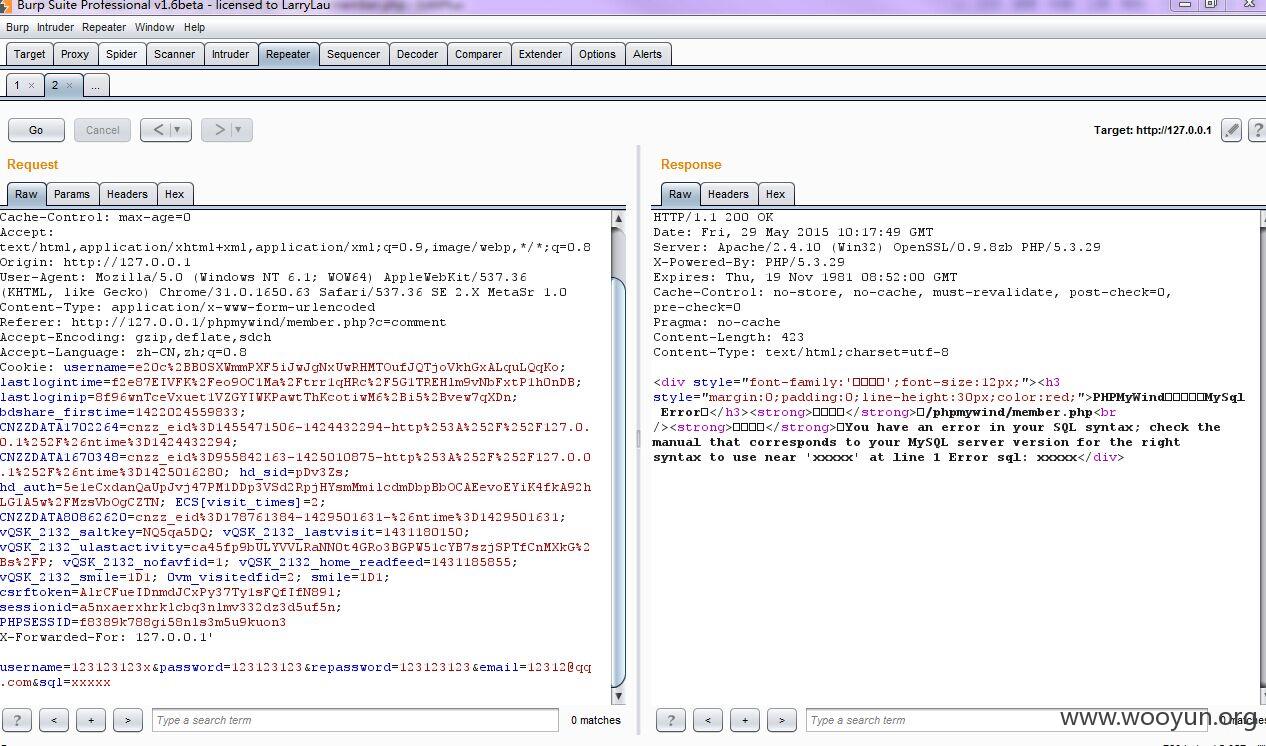Open the Response Hex tab

point(775,194)
